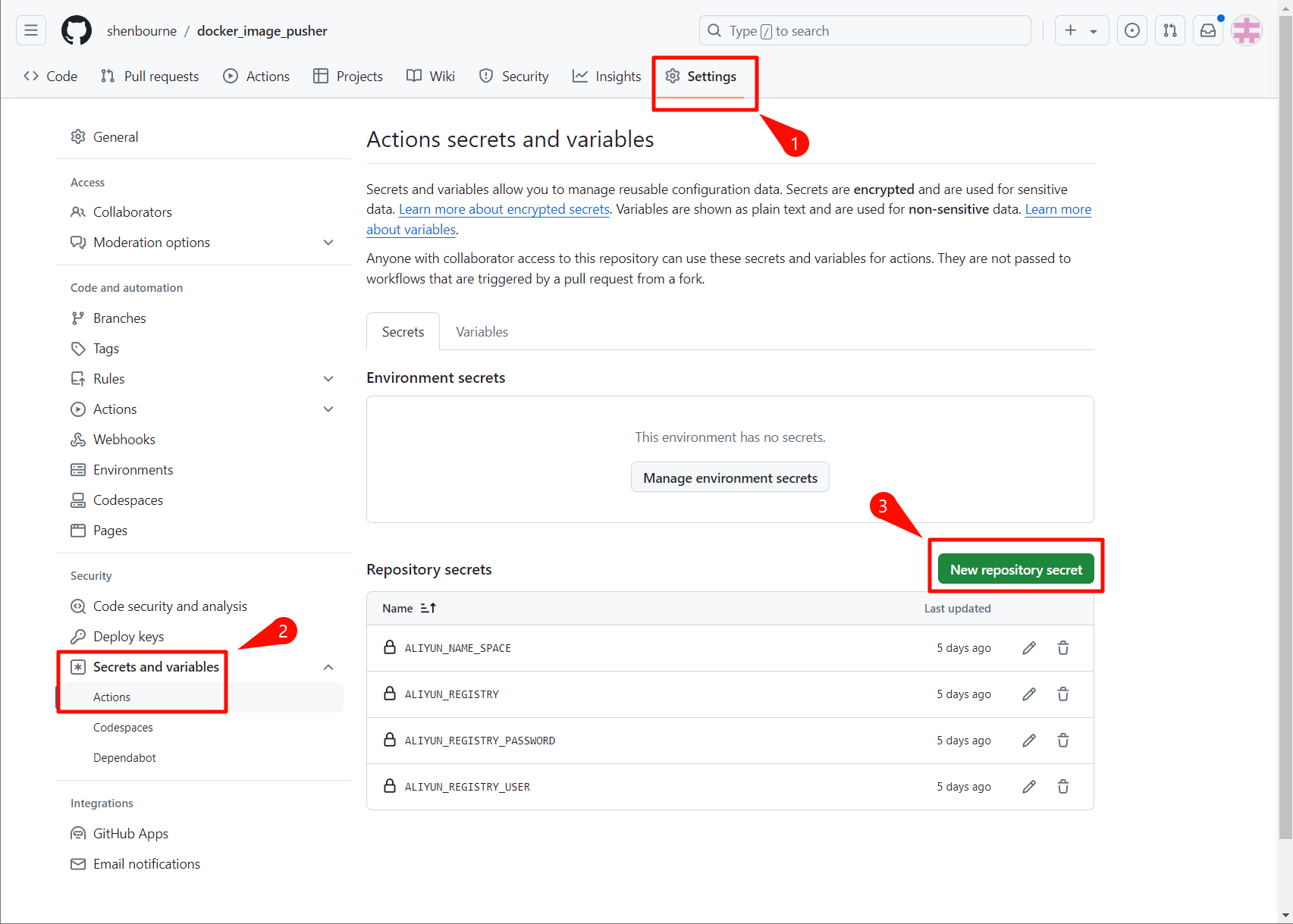
Task: Focus the Type to search field
Action: [x=865, y=31]
